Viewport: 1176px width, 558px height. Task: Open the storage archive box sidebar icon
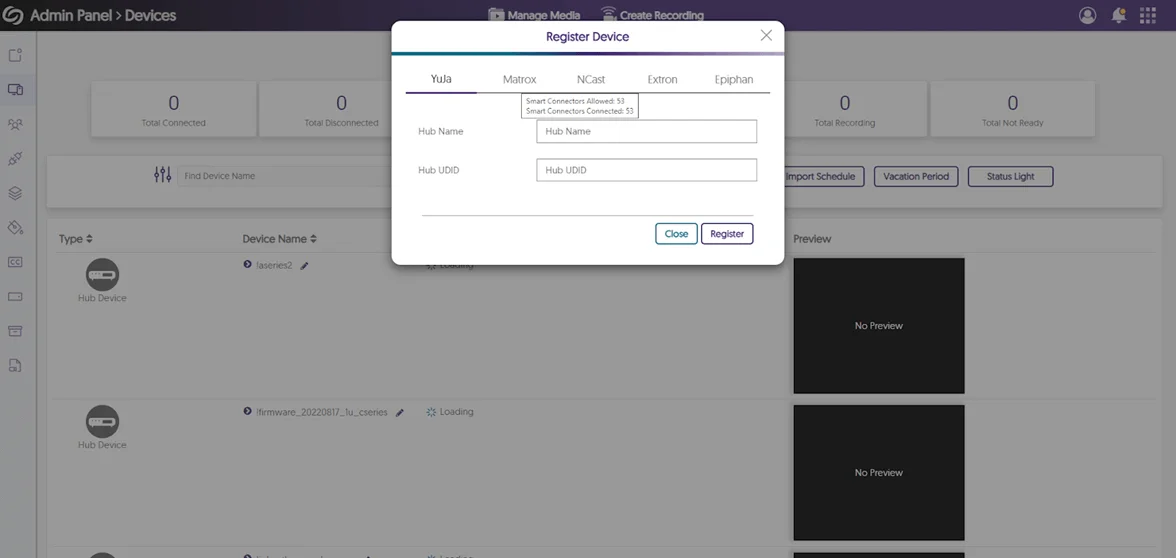(x=15, y=331)
